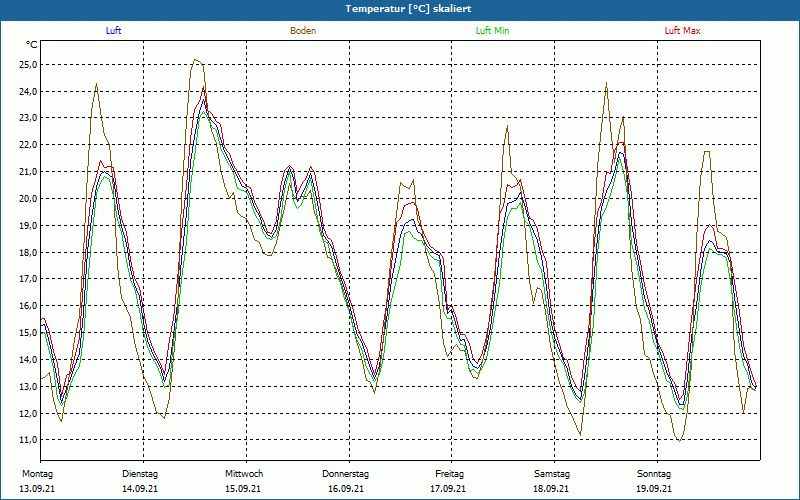The height and width of the screenshot is (500, 800).
Task: Click the 18,0 axis value
Action: point(28,253)
